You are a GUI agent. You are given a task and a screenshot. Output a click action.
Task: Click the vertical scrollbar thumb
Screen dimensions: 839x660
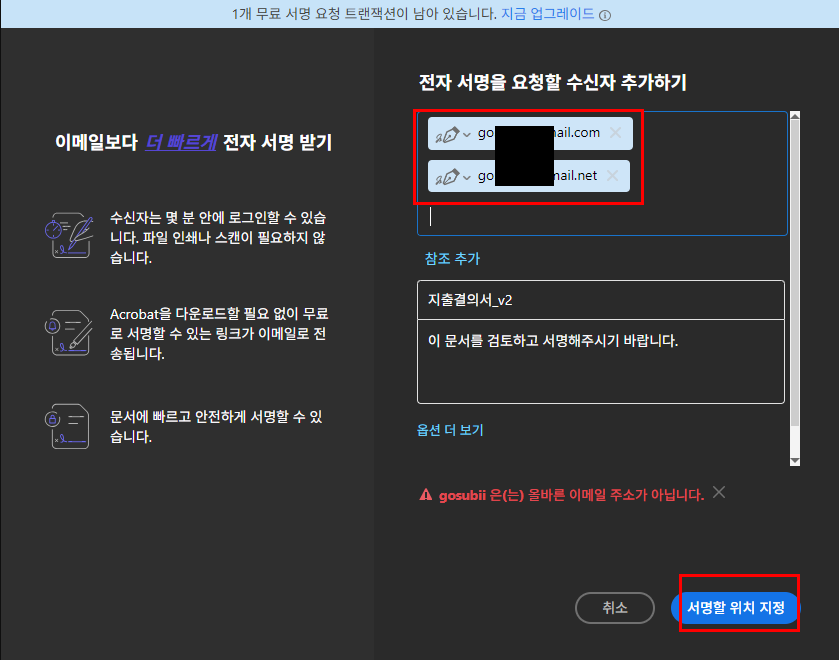click(x=795, y=273)
